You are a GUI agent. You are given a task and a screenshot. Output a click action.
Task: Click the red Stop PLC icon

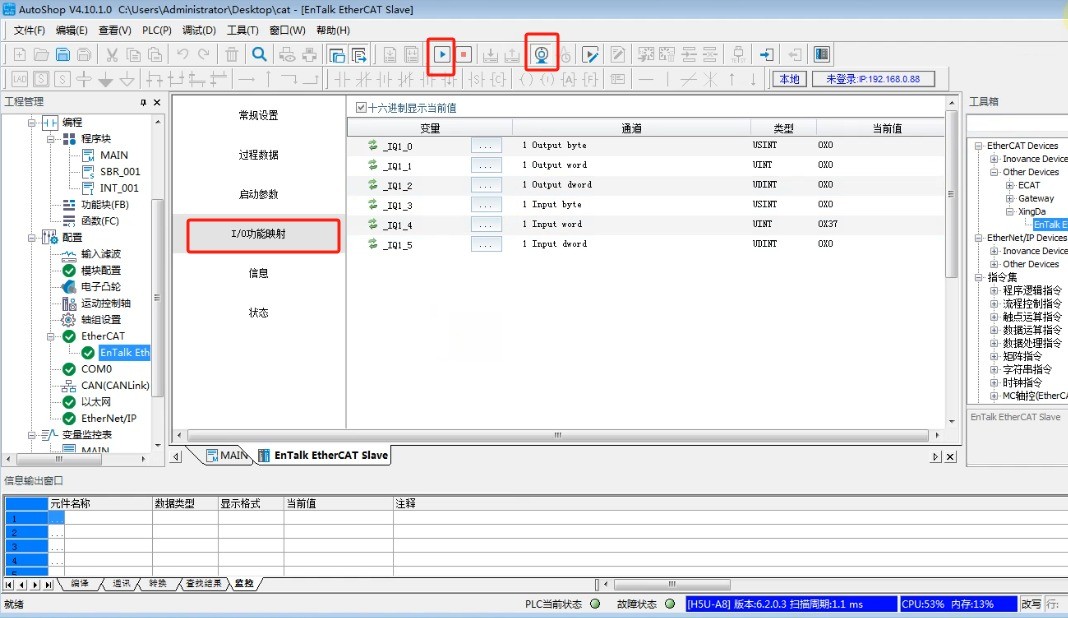click(x=464, y=55)
